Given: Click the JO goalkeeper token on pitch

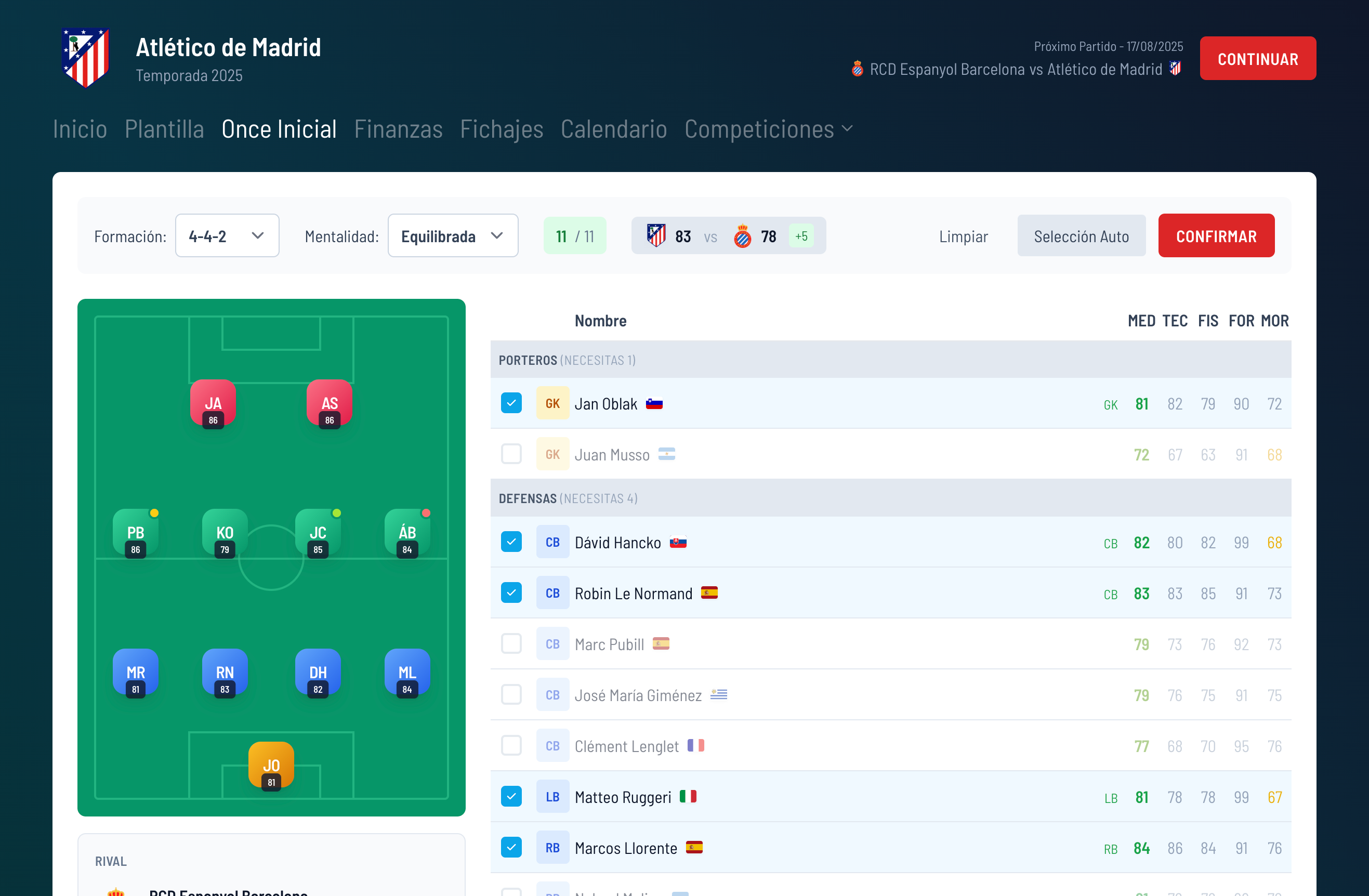Looking at the screenshot, I should (x=271, y=765).
